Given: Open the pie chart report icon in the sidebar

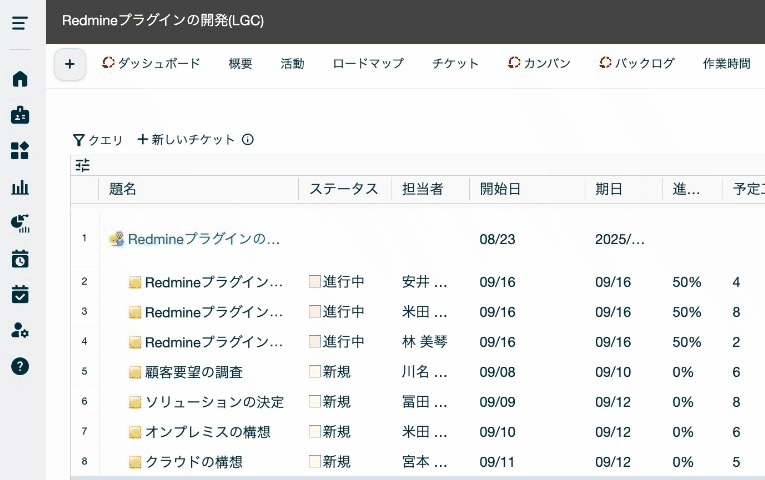Looking at the screenshot, I should [x=20, y=223].
